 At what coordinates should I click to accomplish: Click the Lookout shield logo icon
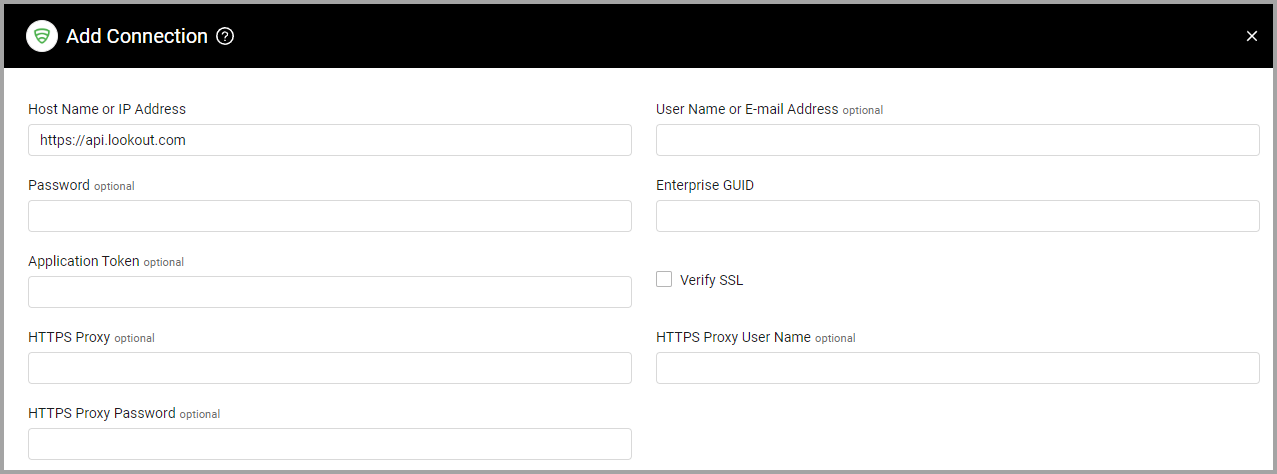click(42, 37)
